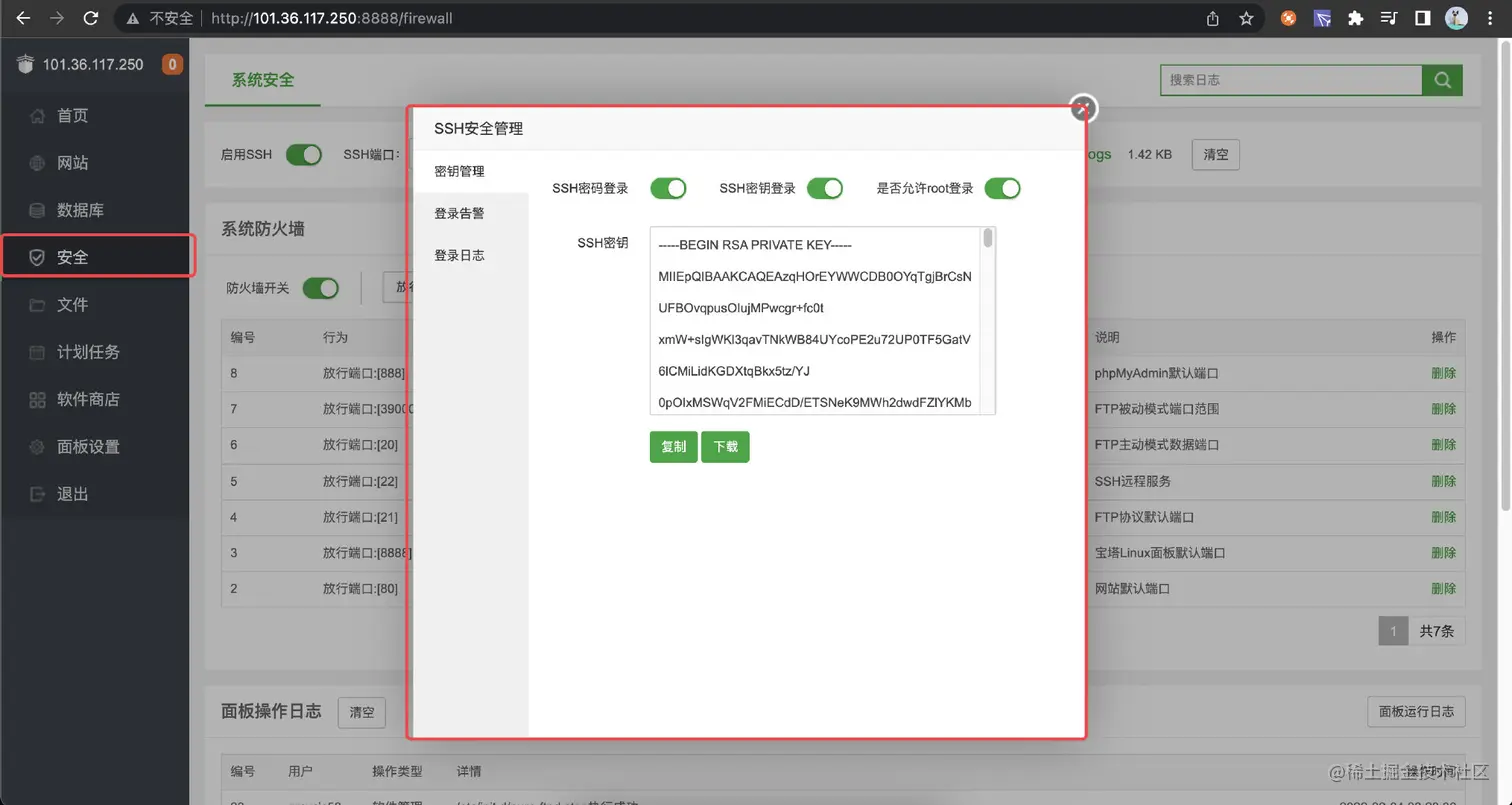Reload the page with the refresh icon

pos(91,18)
